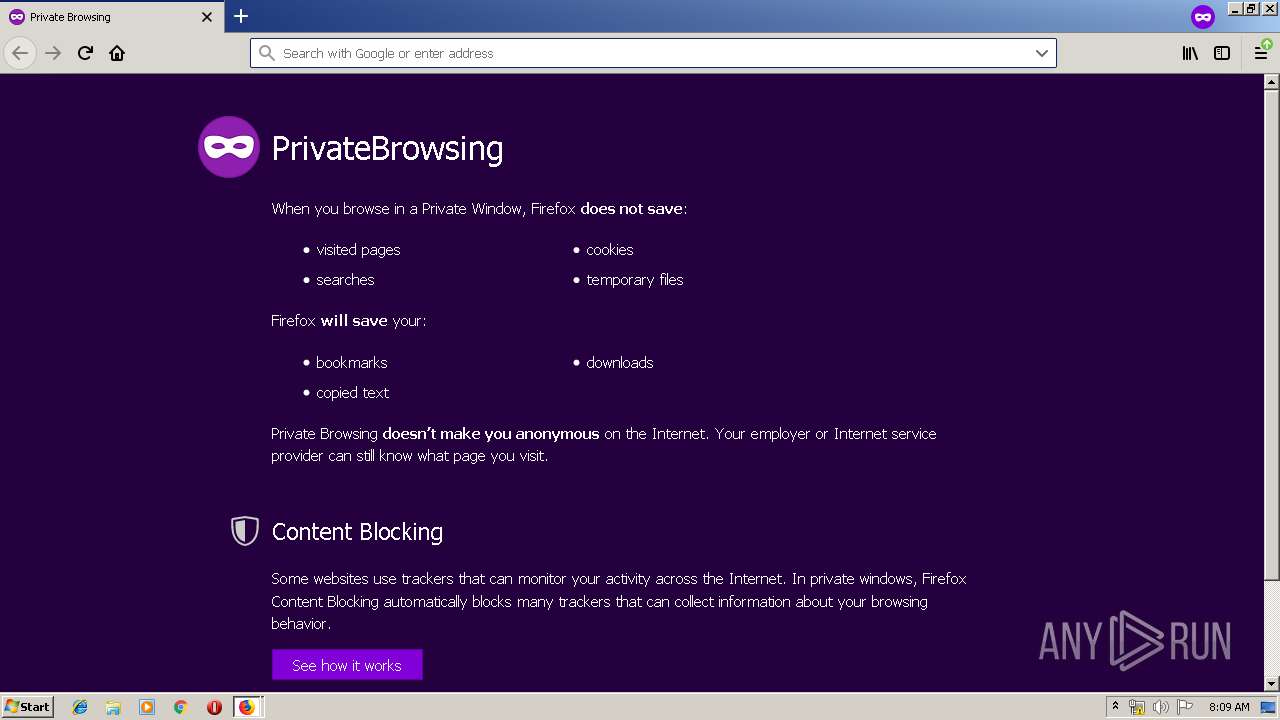Click the 8:09 AM system clock
The width and height of the screenshot is (1280, 720).
pyautogui.click(x=1229, y=707)
